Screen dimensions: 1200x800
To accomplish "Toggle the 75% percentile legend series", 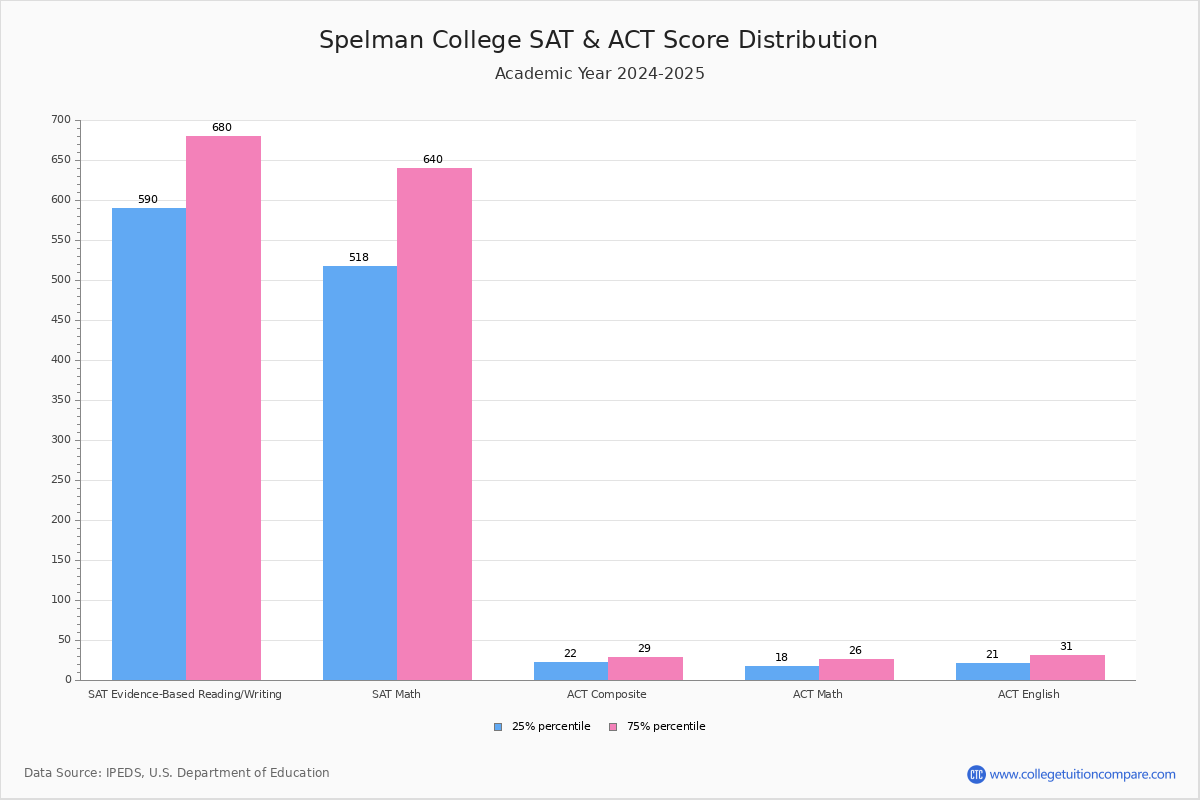I will 665,727.
